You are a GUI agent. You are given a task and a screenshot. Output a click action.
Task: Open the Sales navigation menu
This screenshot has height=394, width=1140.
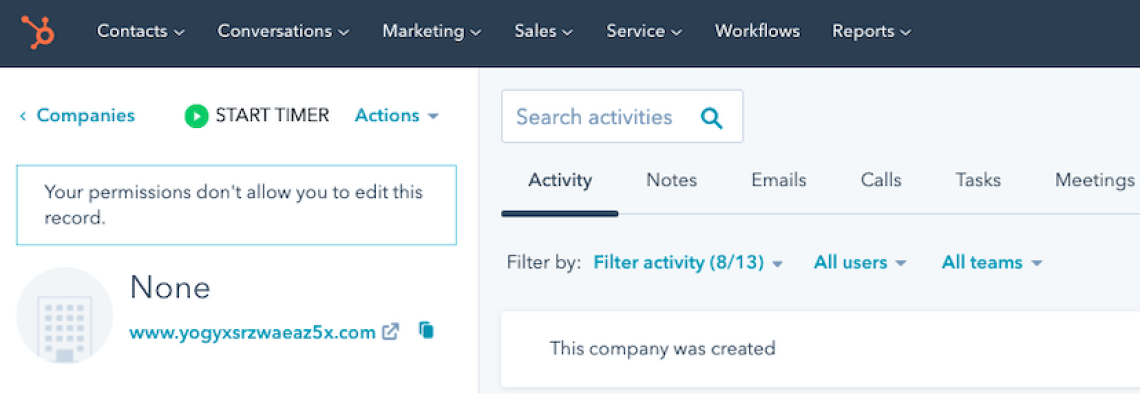tap(544, 32)
